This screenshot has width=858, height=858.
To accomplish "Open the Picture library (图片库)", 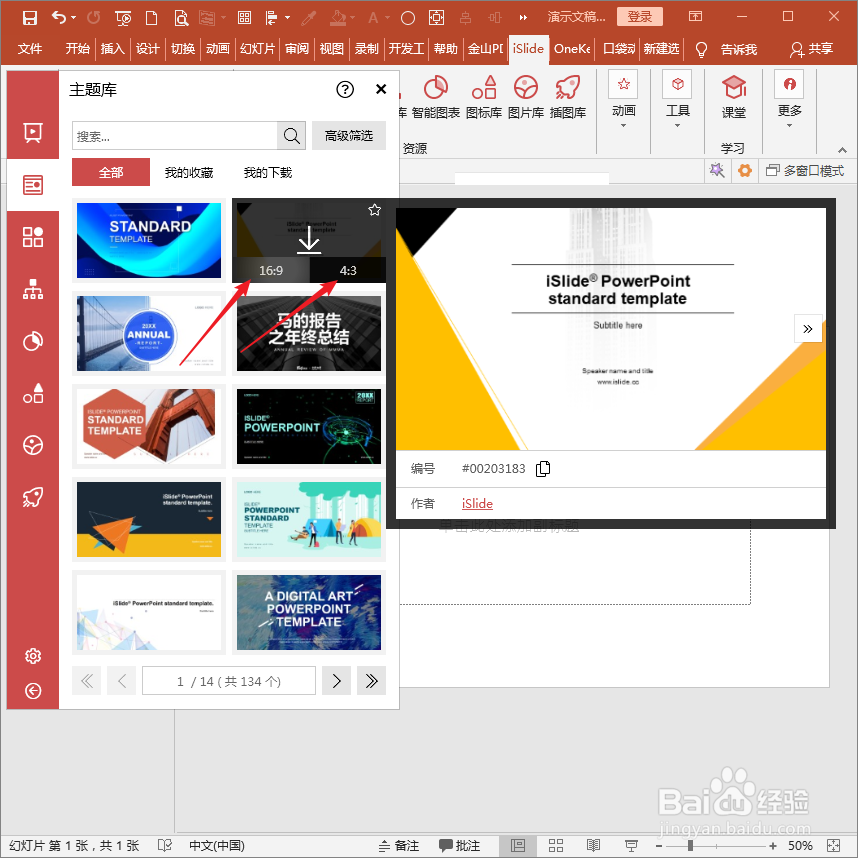I will point(525,97).
